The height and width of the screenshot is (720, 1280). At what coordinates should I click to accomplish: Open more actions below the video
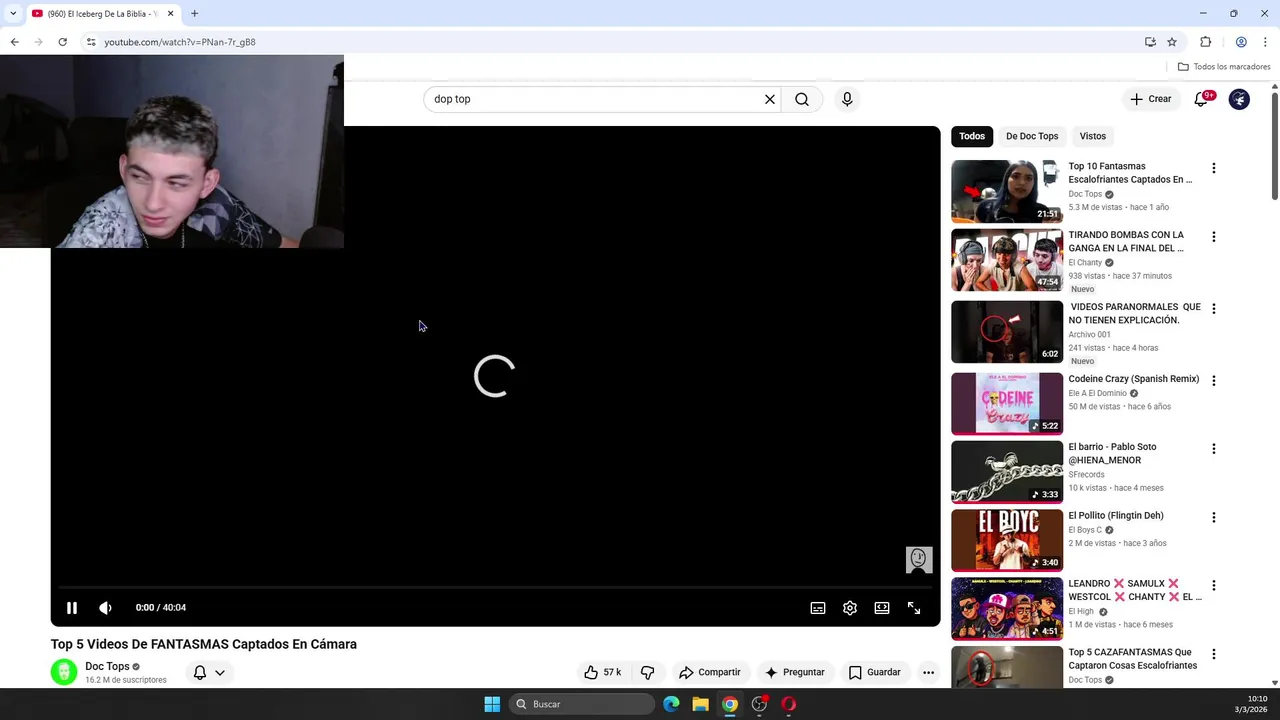(928, 672)
